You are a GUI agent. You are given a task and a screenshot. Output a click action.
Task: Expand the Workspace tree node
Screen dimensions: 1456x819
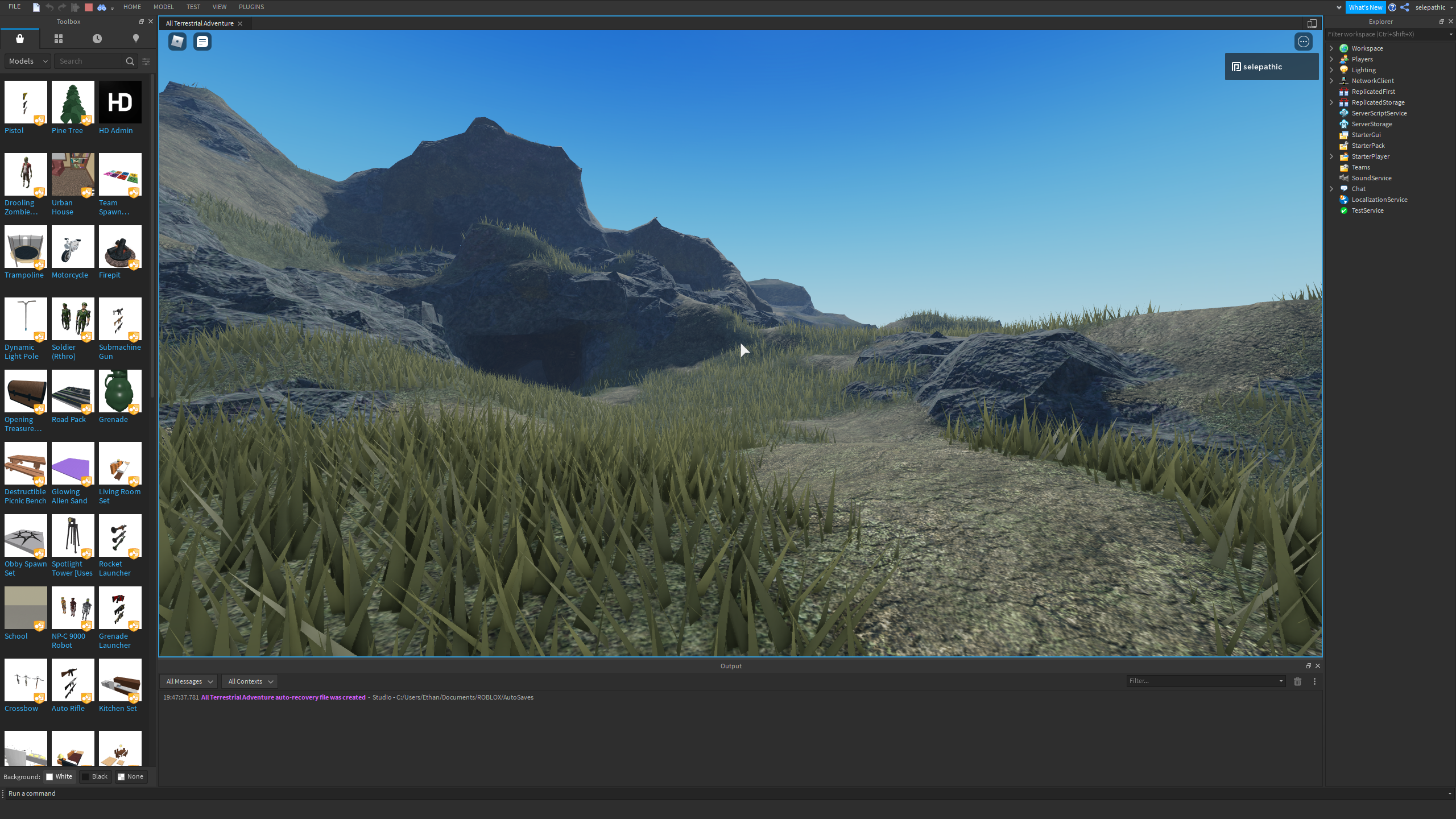tap(1331, 48)
